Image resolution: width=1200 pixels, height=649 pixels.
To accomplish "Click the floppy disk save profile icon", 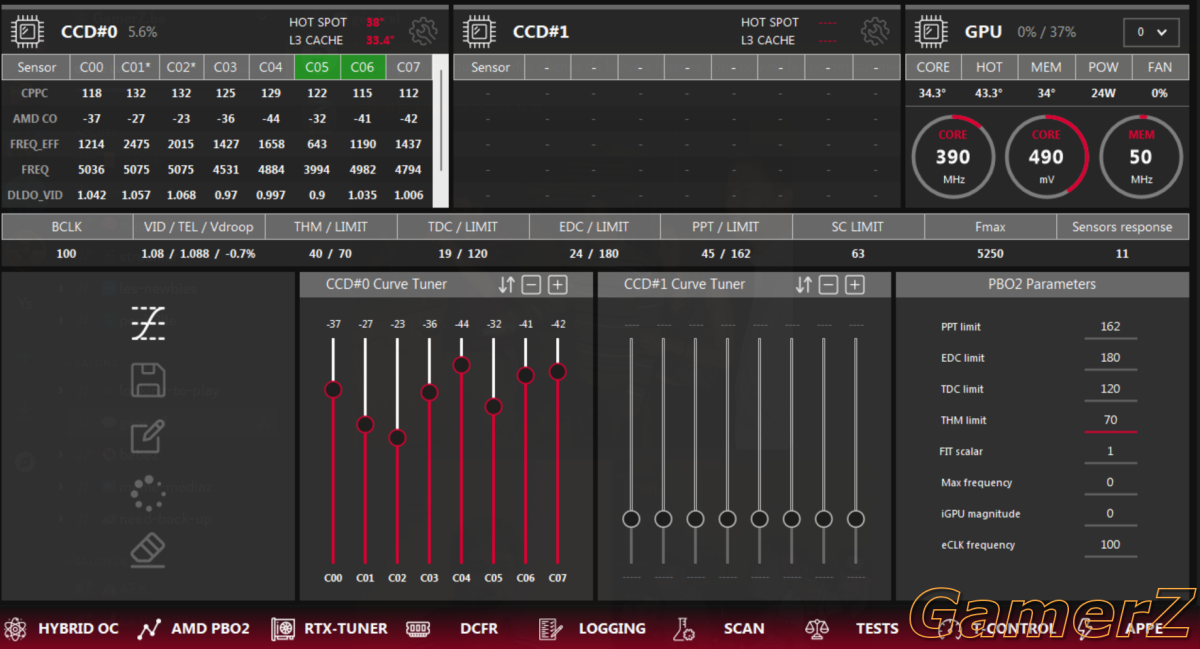I will coord(148,381).
